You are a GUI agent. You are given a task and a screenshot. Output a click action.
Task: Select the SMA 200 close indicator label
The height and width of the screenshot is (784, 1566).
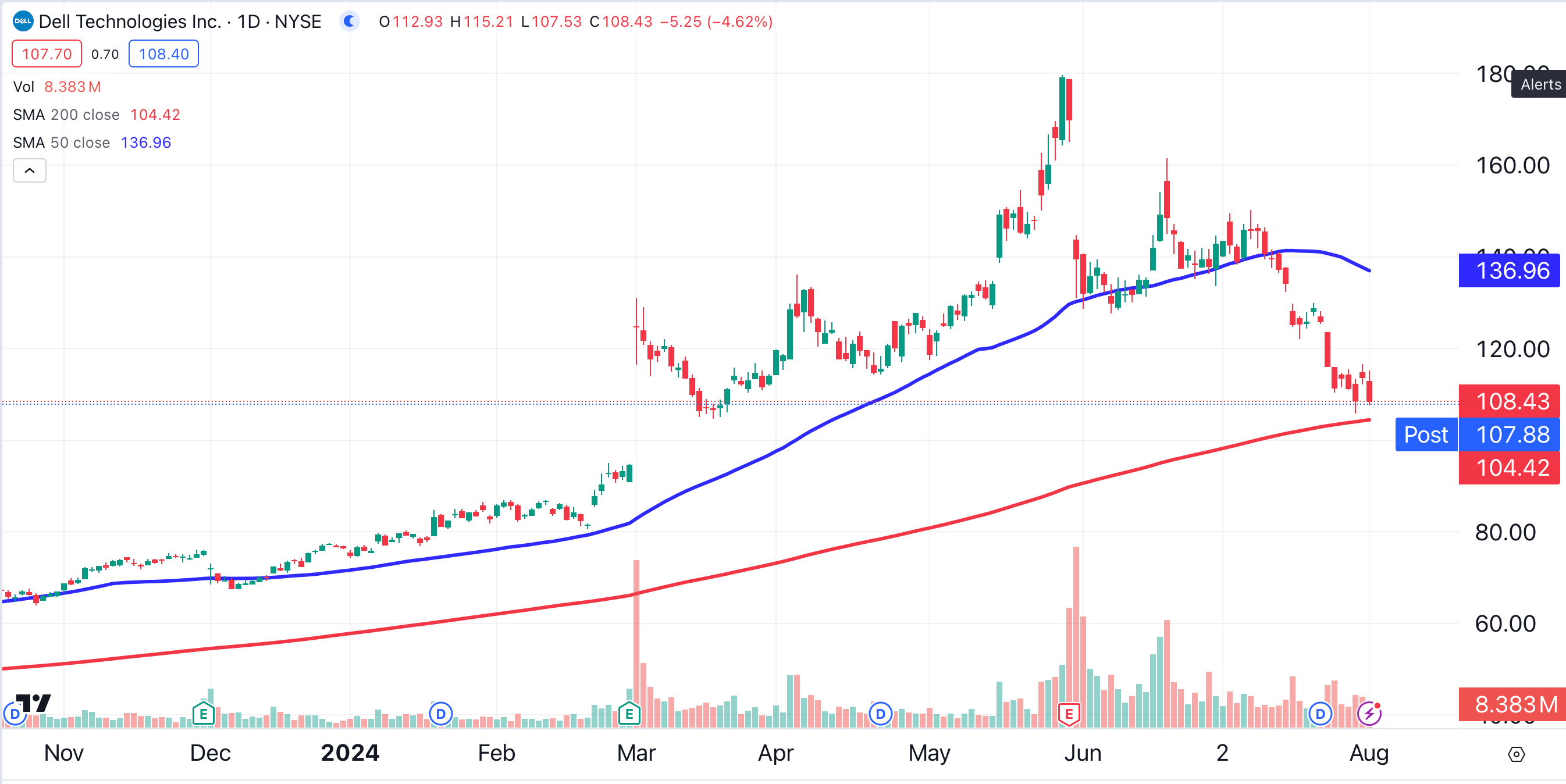point(66,115)
